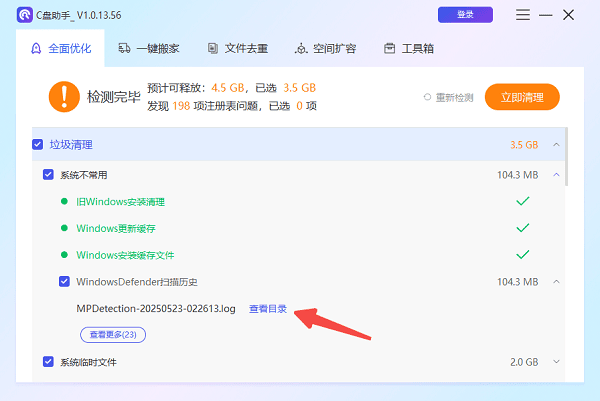The image size is (600, 401).
Task: Uncheck the 垃圾清理 checkbox
Action: click(x=38, y=145)
